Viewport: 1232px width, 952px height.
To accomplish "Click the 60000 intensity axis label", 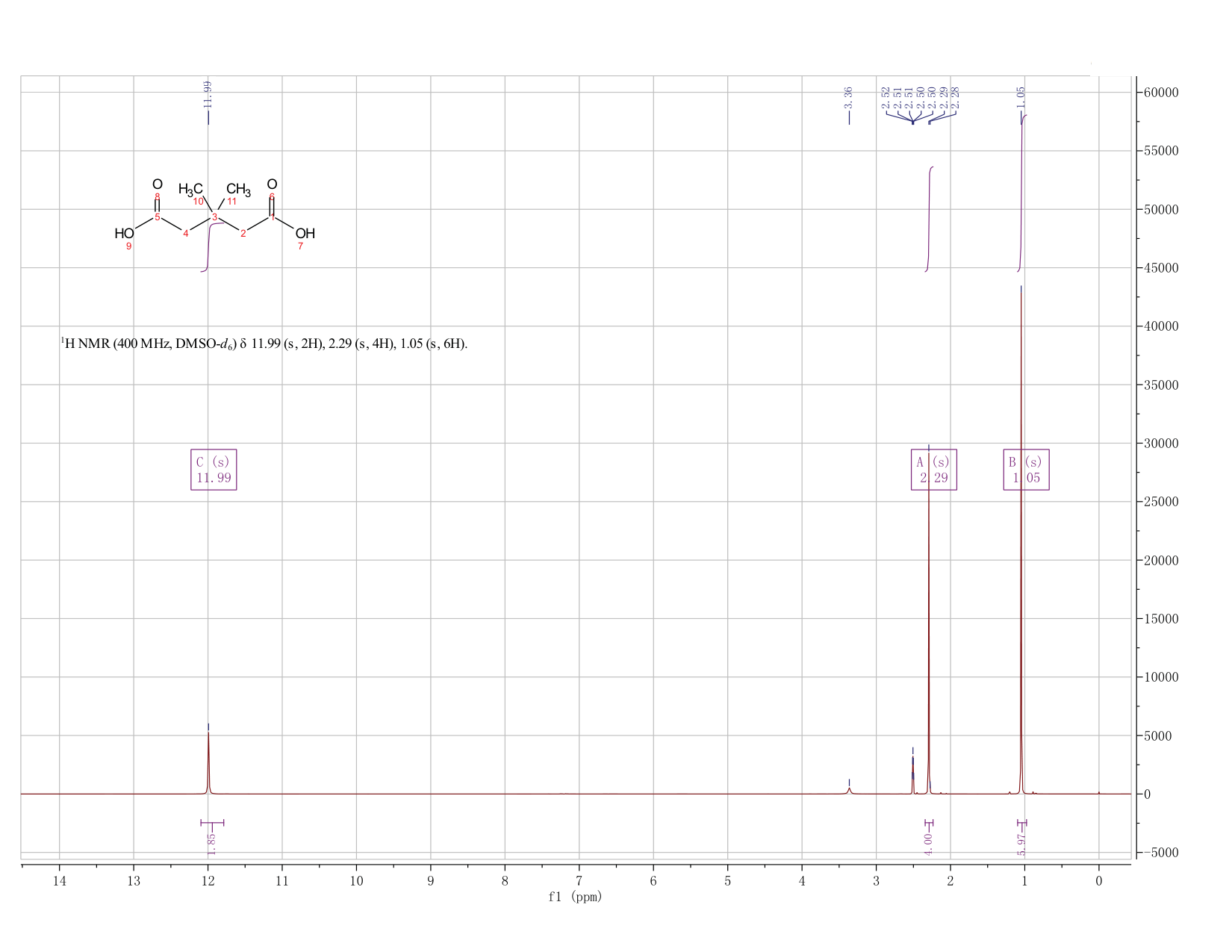I will (x=1160, y=93).
